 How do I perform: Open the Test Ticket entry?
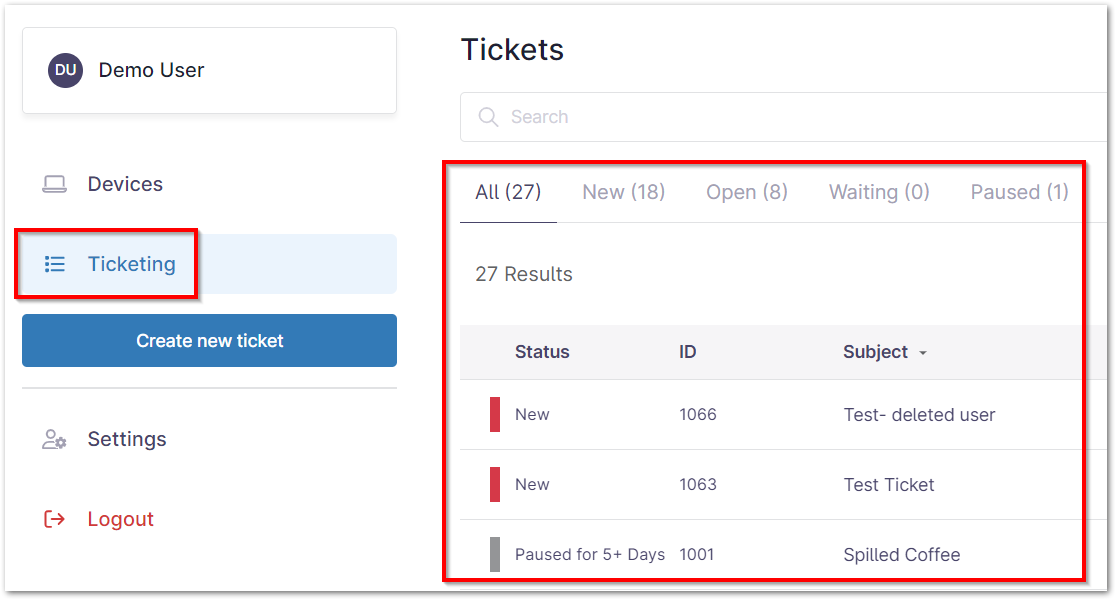pyautogui.click(x=888, y=484)
